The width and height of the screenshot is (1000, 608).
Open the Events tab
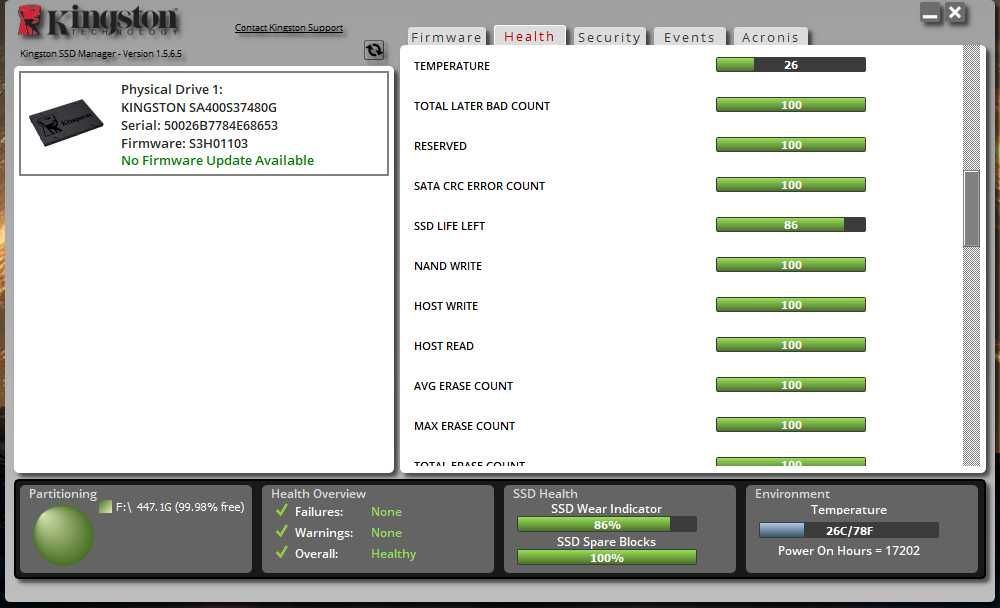click(x=689, y=37)
